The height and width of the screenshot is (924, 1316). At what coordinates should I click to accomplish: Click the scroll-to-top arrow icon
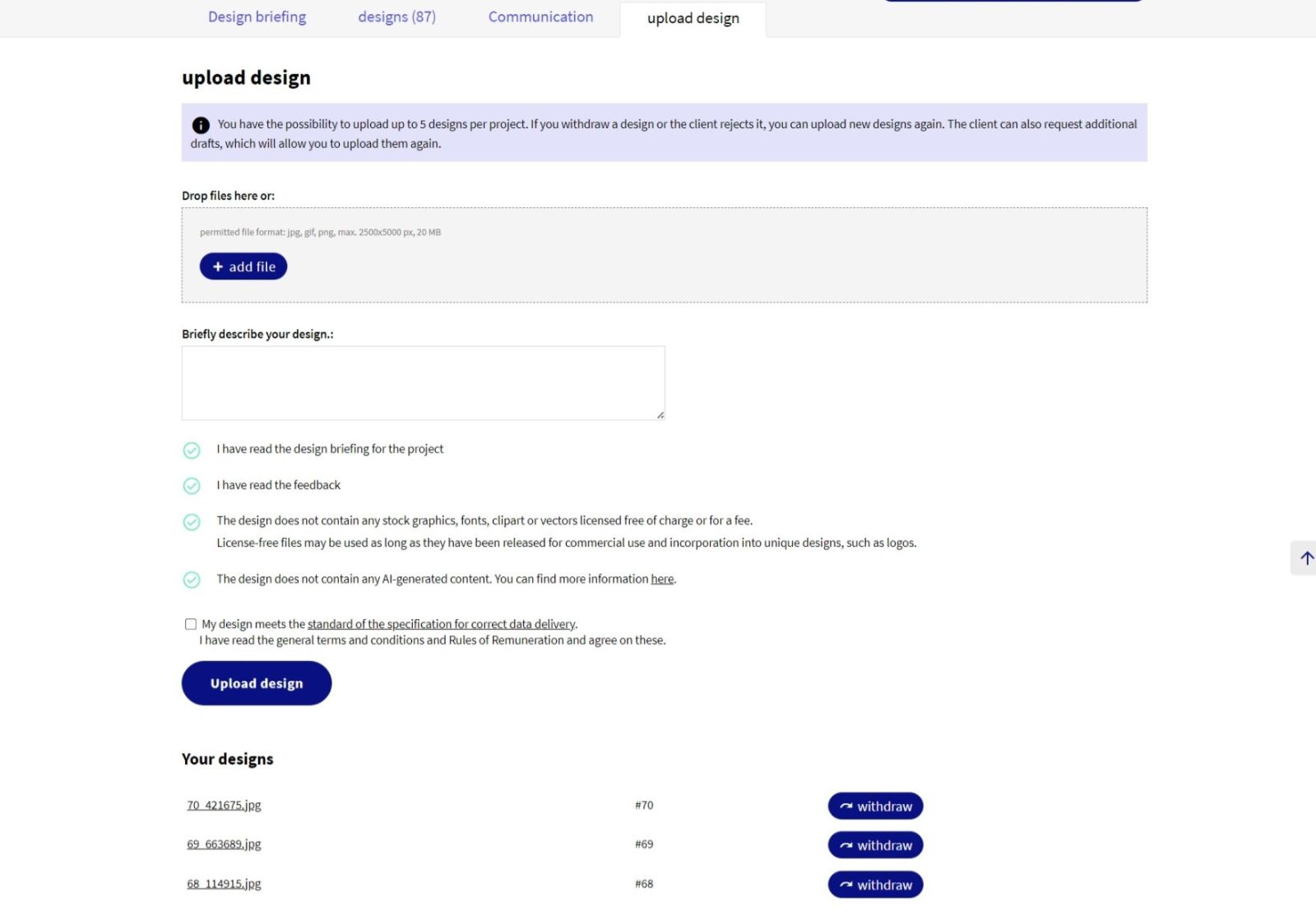point(1305,558)
